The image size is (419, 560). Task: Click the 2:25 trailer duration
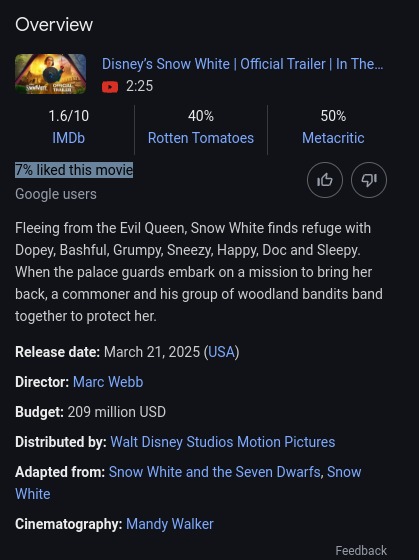coord(140,86)
